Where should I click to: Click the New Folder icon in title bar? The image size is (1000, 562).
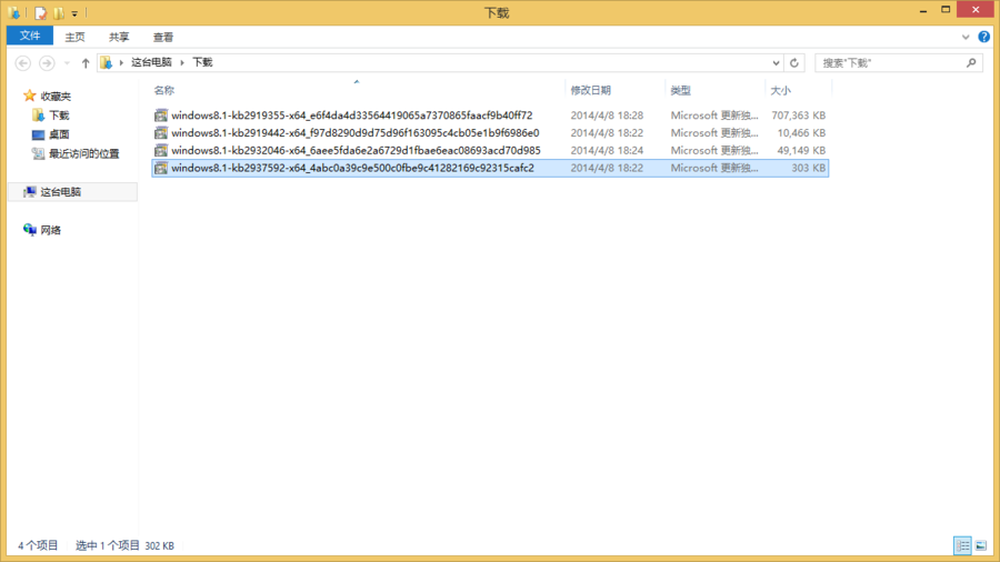[59, 12]
